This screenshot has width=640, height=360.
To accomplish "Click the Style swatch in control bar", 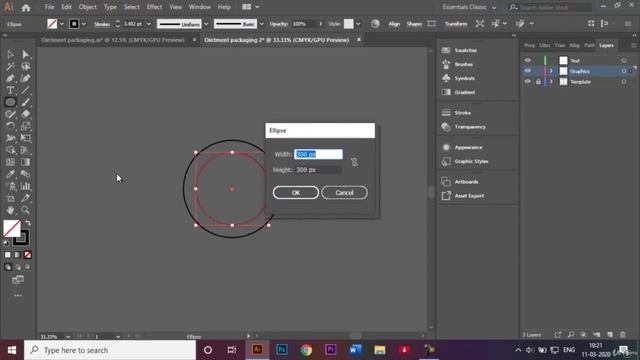I will 349,24.
